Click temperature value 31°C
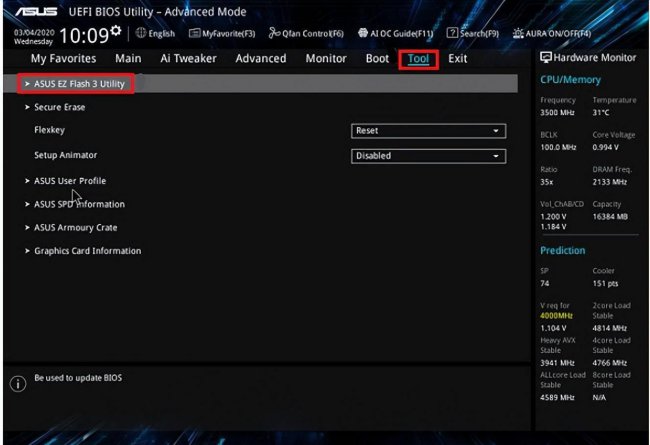 pos(601,113)
